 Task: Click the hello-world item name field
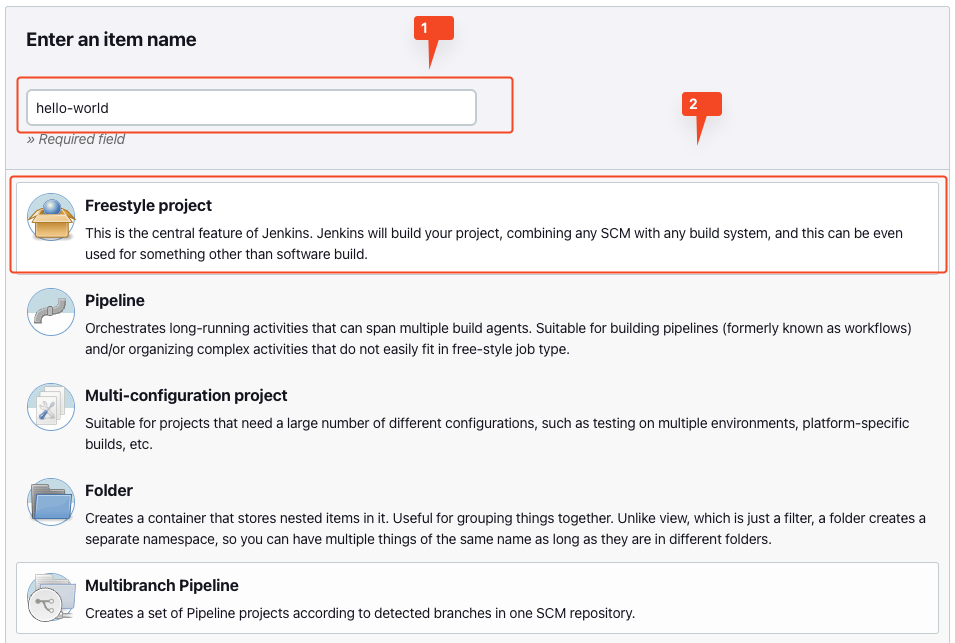click(x=251, y=108)
